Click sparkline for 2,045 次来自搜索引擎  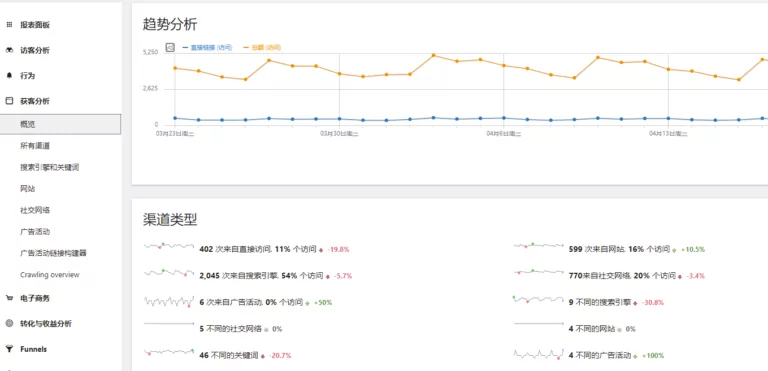[x=169, y=272]
